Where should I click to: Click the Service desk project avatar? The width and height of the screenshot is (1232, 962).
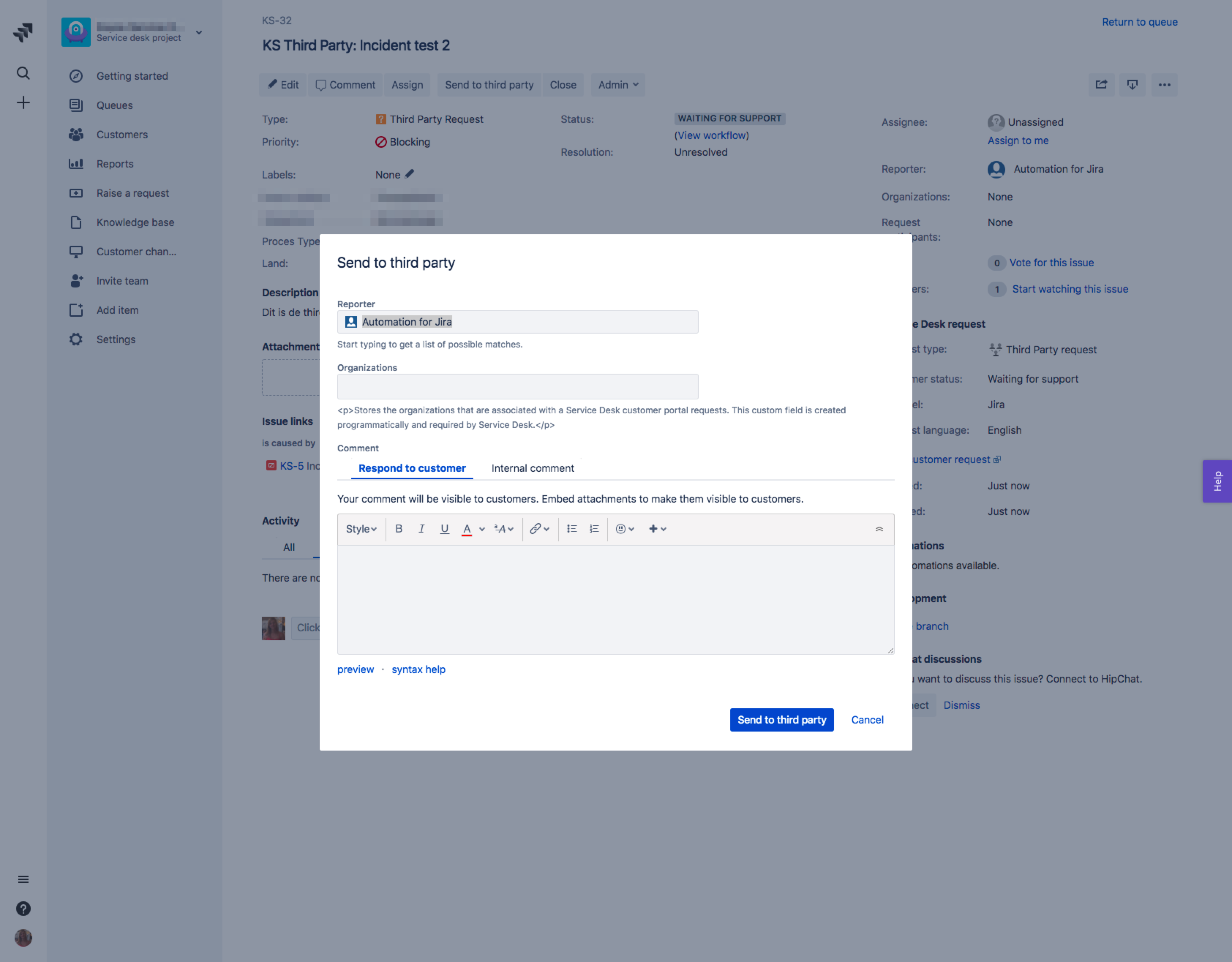click(x=76, y=32)
